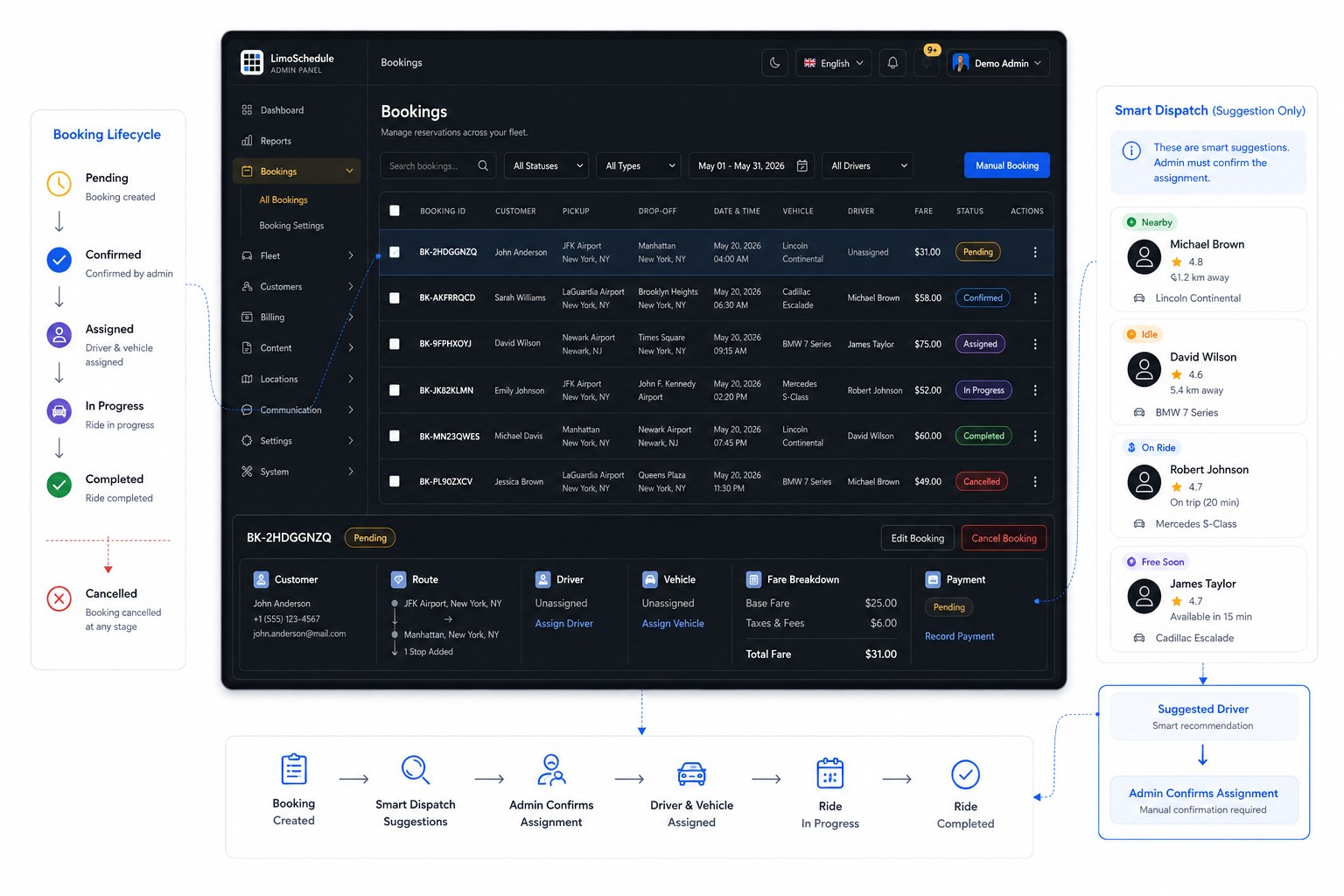Open actions menu for BK-2HDGGNZQ row
This screenshot has height=896, width=1344.
1035,252
